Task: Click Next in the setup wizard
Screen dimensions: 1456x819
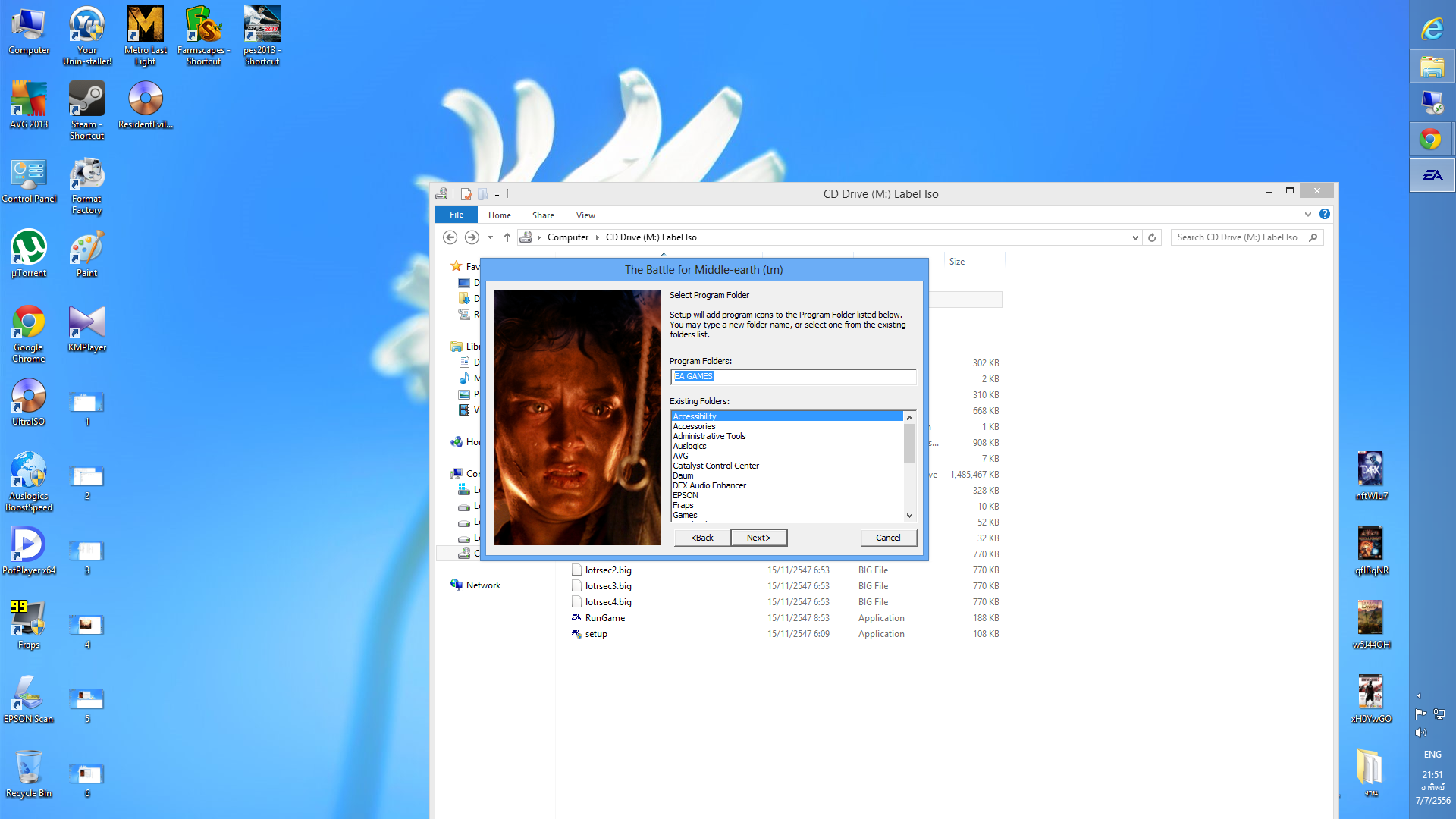Action: [x=758, y=538]
